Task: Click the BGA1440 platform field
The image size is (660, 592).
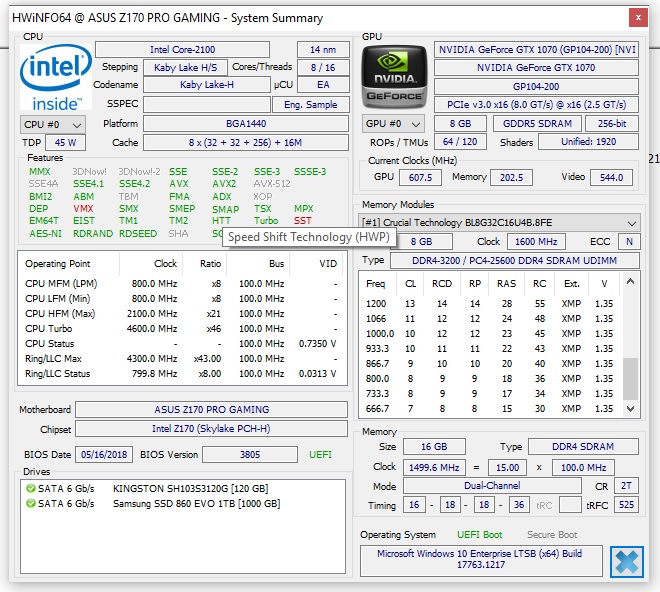Action: [246, 124]
